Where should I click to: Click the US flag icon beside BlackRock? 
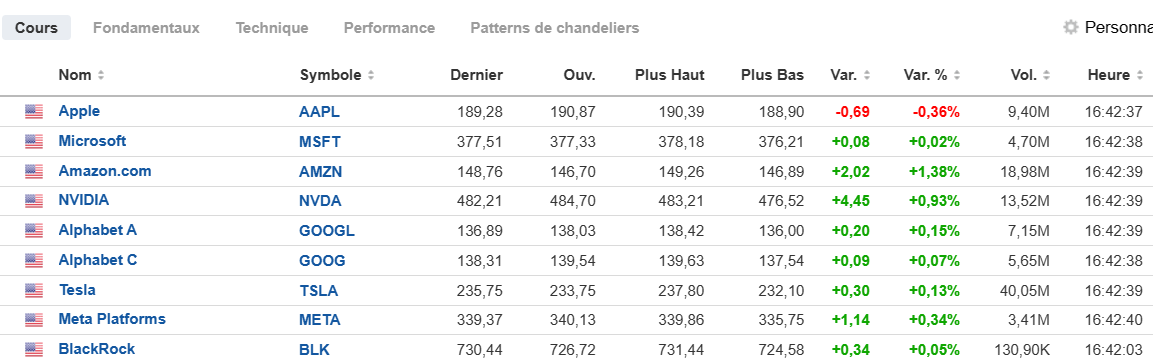(34, 349)
